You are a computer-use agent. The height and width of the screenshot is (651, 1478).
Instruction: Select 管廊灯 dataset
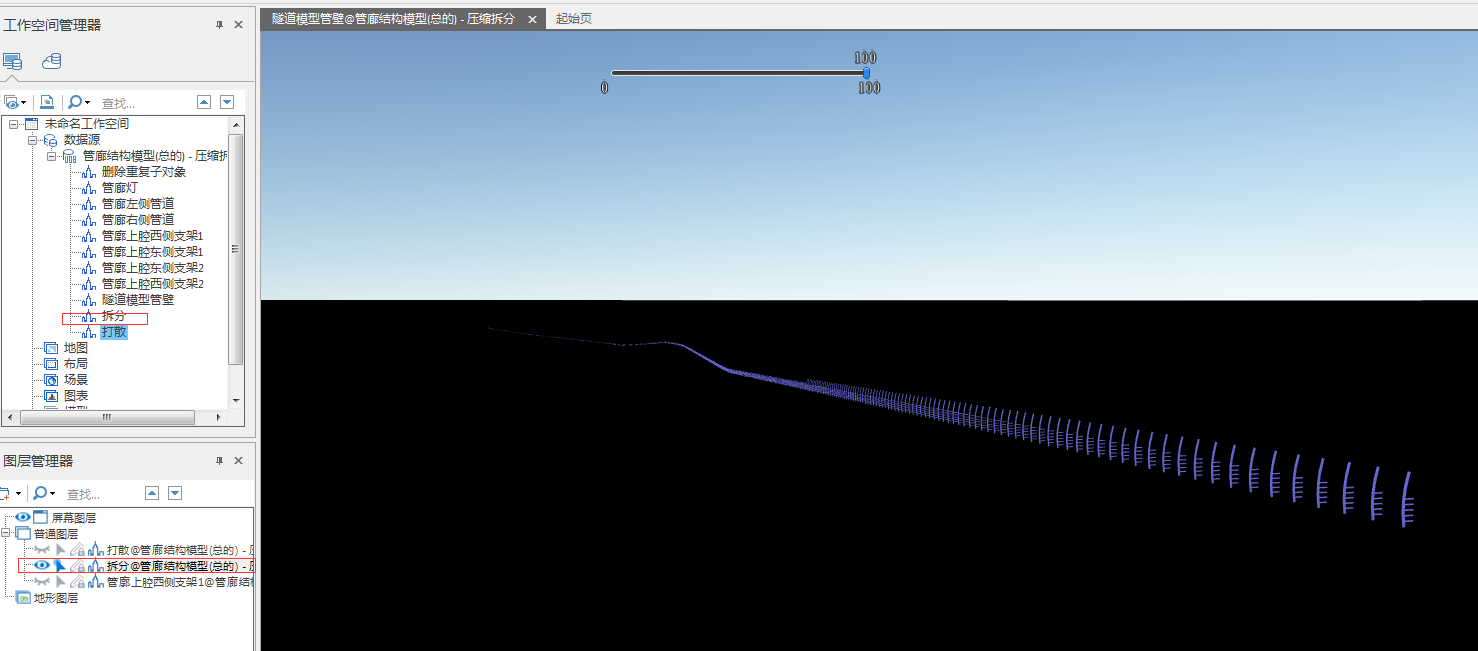click(x=119, y=188)
